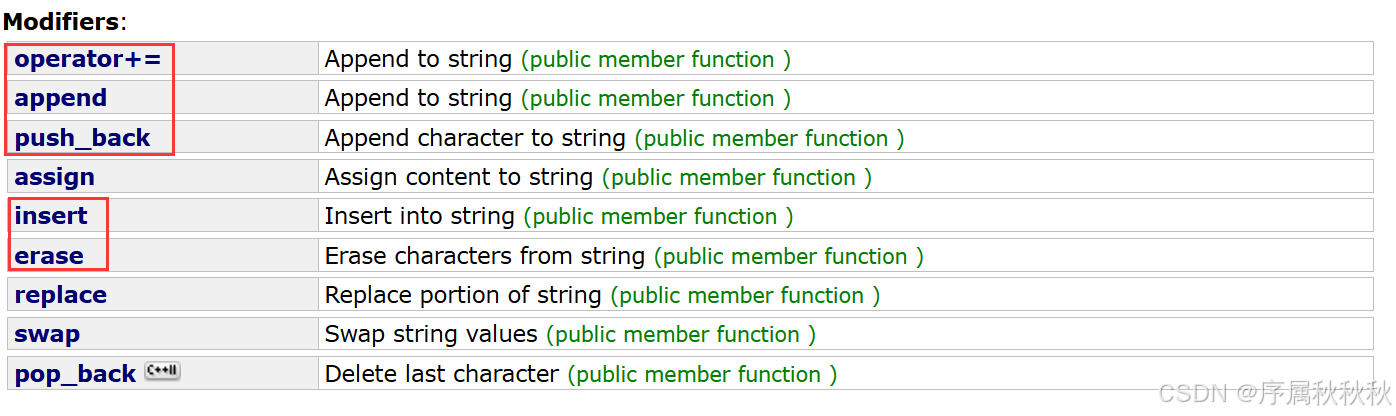Screen dimensions: 1396x416
Task: Open the erase function link
Action: click(49, 256)
